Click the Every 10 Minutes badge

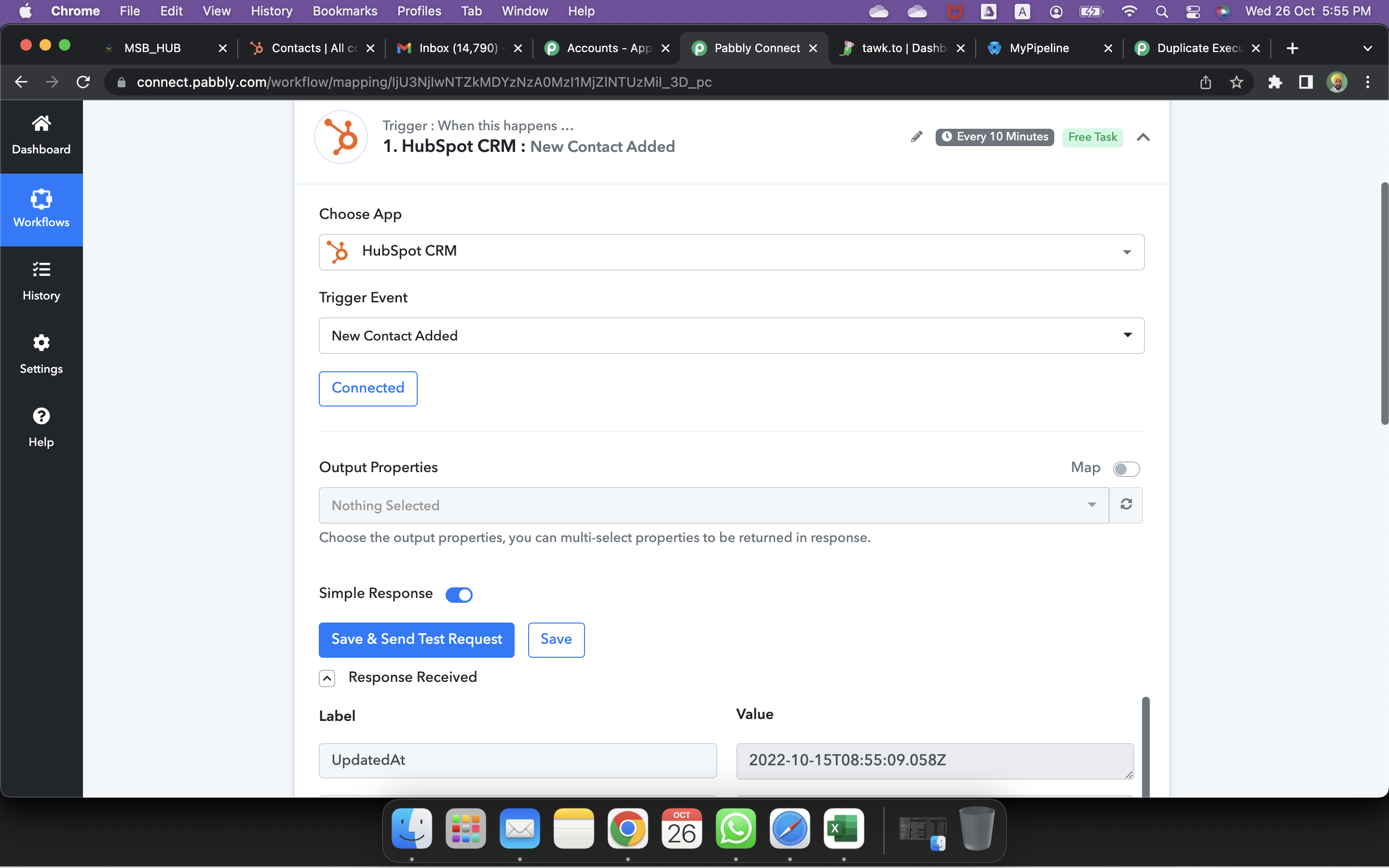[994, 137]
